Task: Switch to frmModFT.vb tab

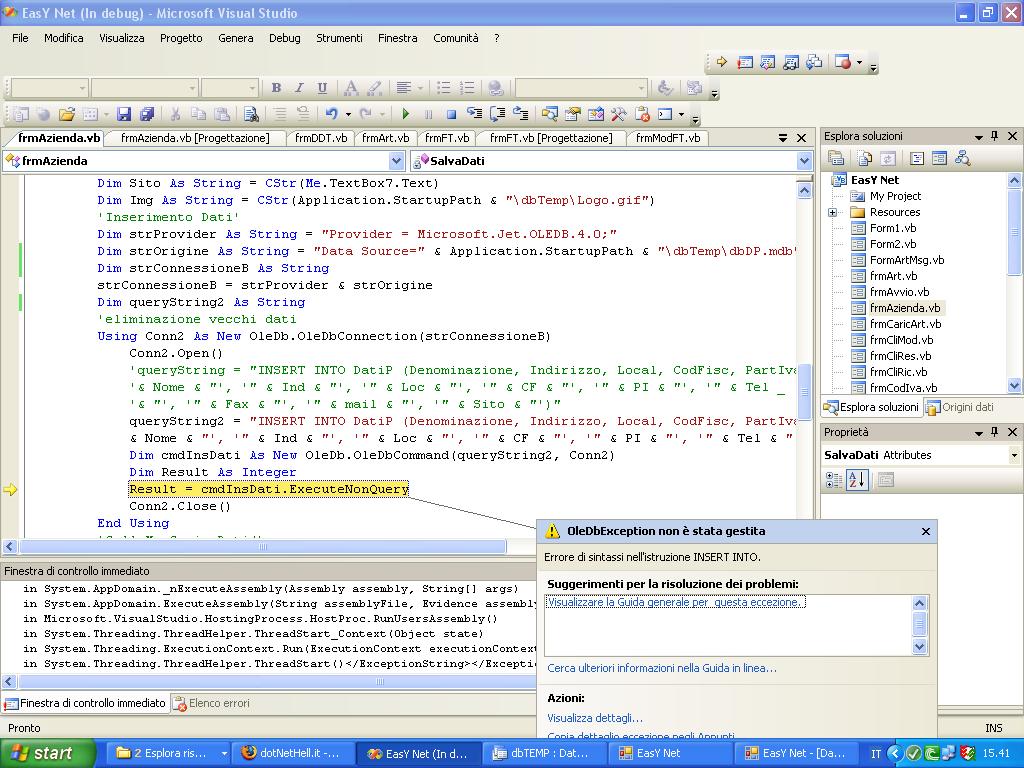Action: point(667,138)
